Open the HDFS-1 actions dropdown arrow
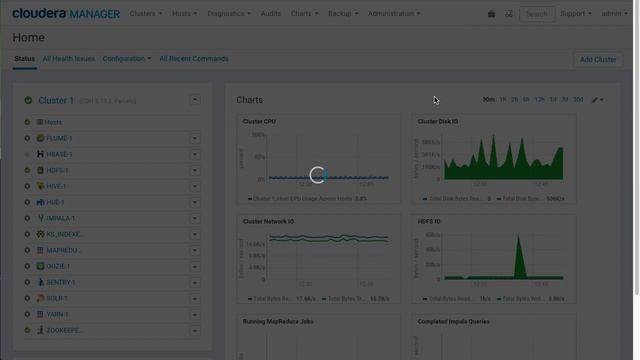640x360 pixels. (x=195, y=170)
